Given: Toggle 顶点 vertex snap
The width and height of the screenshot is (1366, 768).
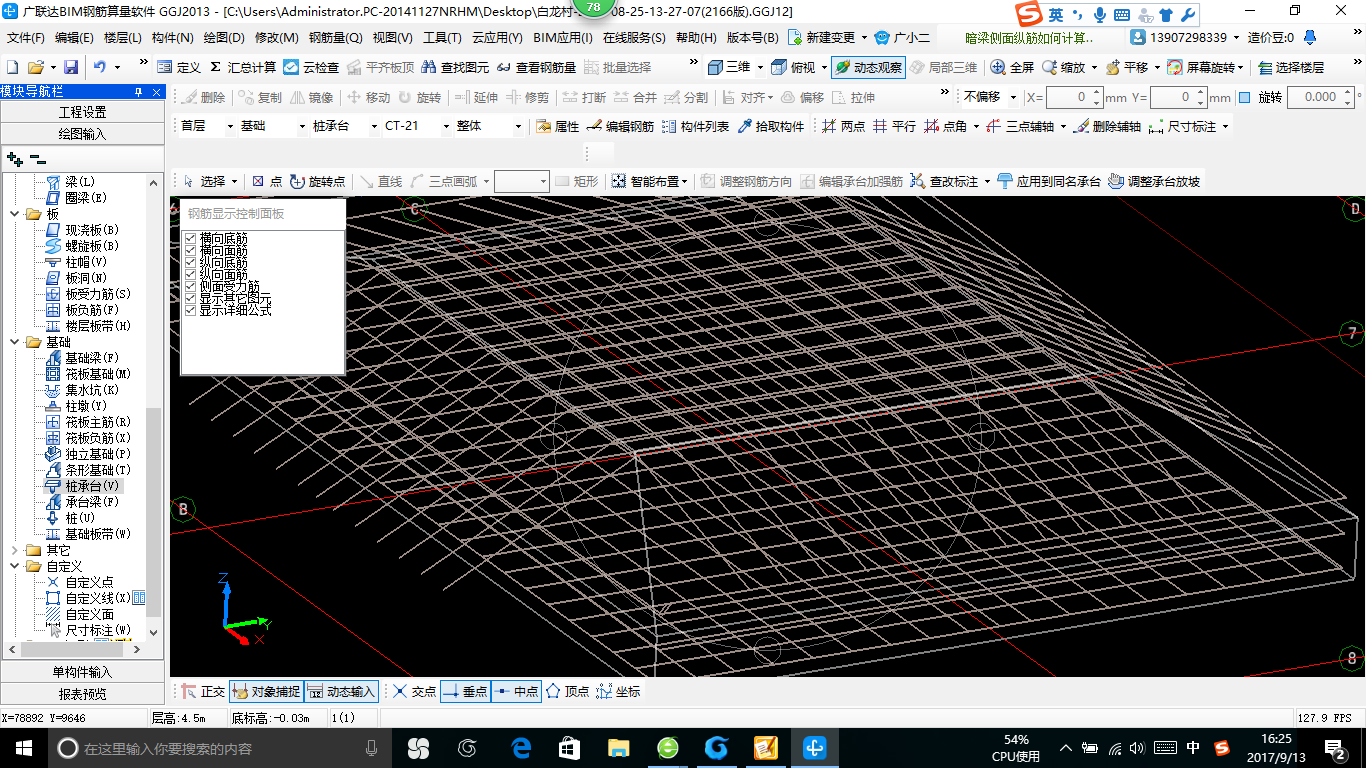Looking at the screenshot, I should 567,691.
